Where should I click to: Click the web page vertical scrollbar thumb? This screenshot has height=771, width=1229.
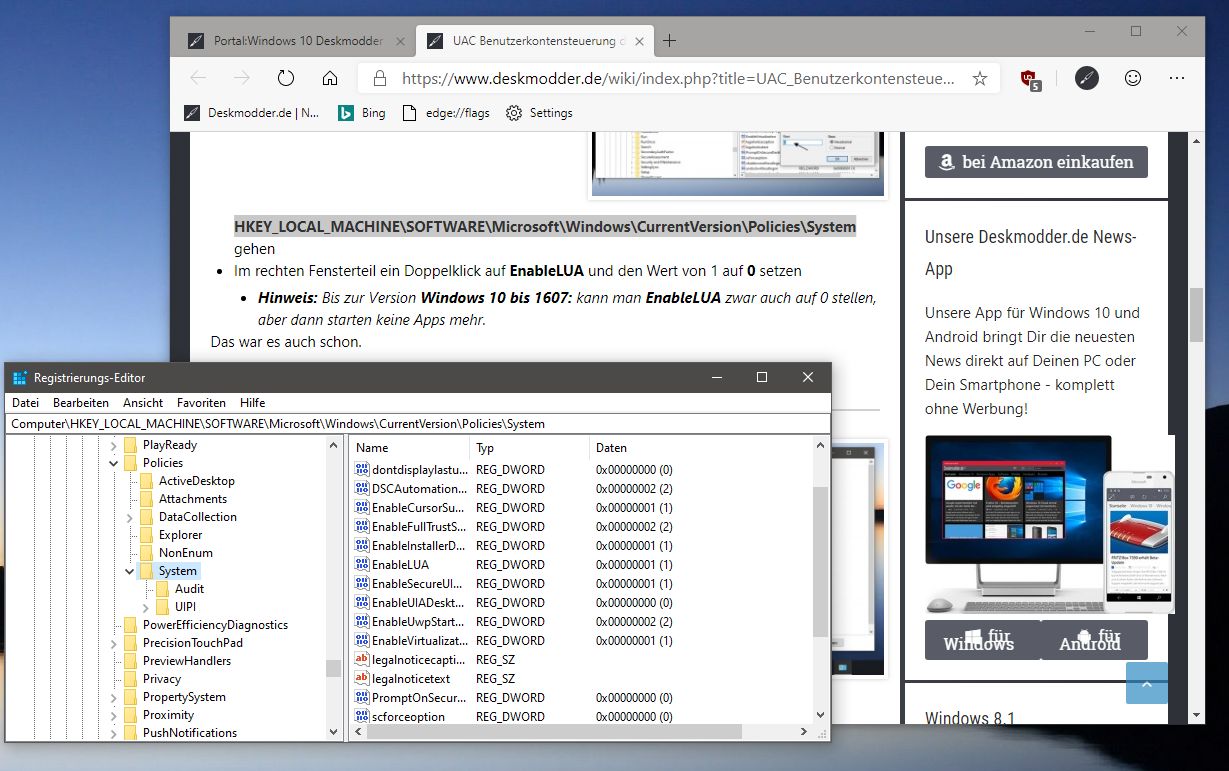(1196, 316)
